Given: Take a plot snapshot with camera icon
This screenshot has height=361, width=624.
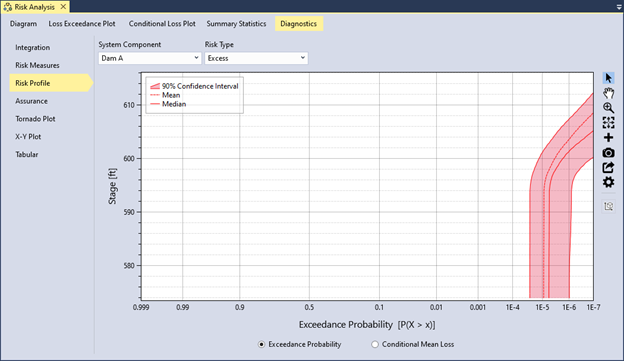Looking at the screenshot, I should (608, 153).
